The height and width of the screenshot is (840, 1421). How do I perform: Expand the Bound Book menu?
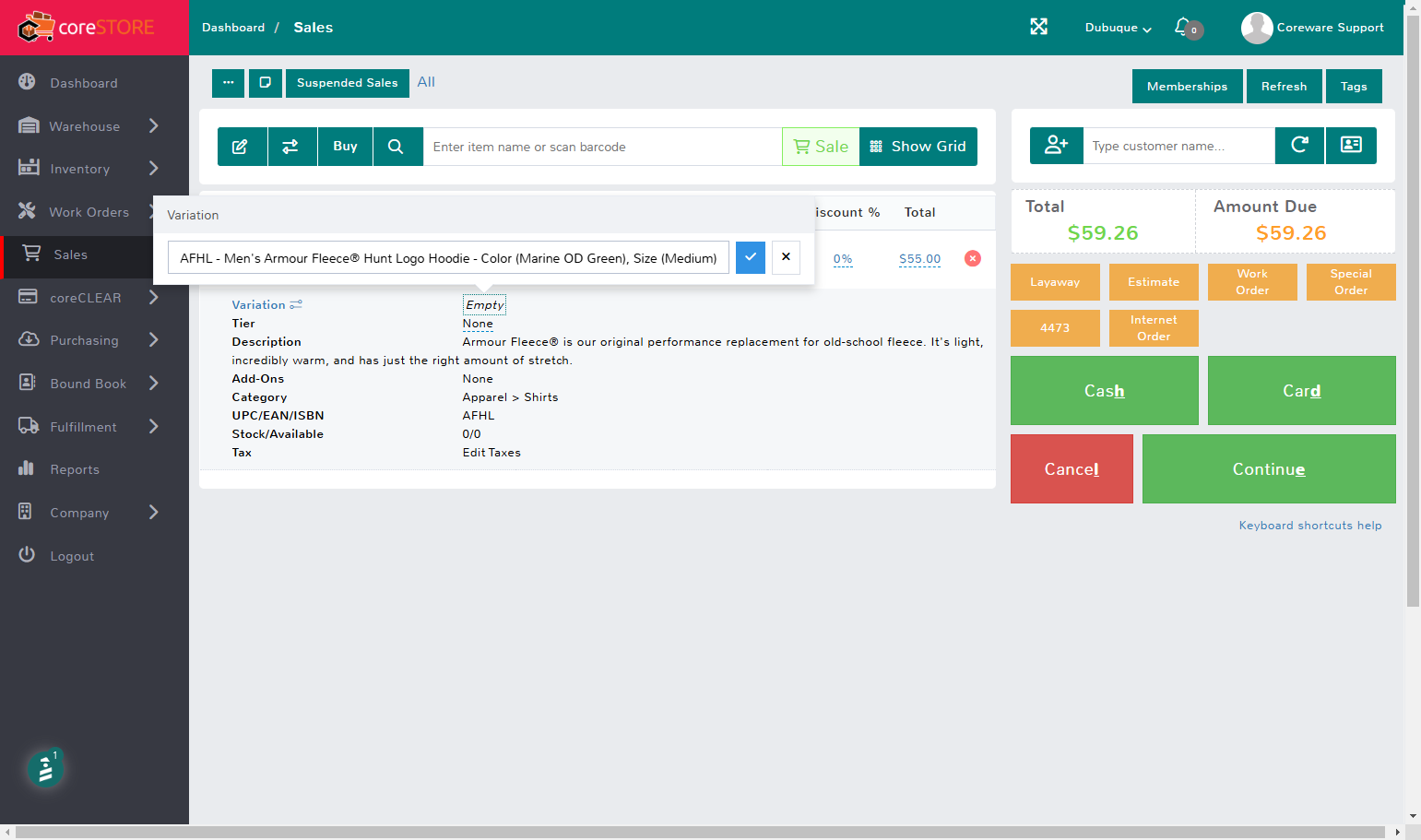tap(88, 384)
